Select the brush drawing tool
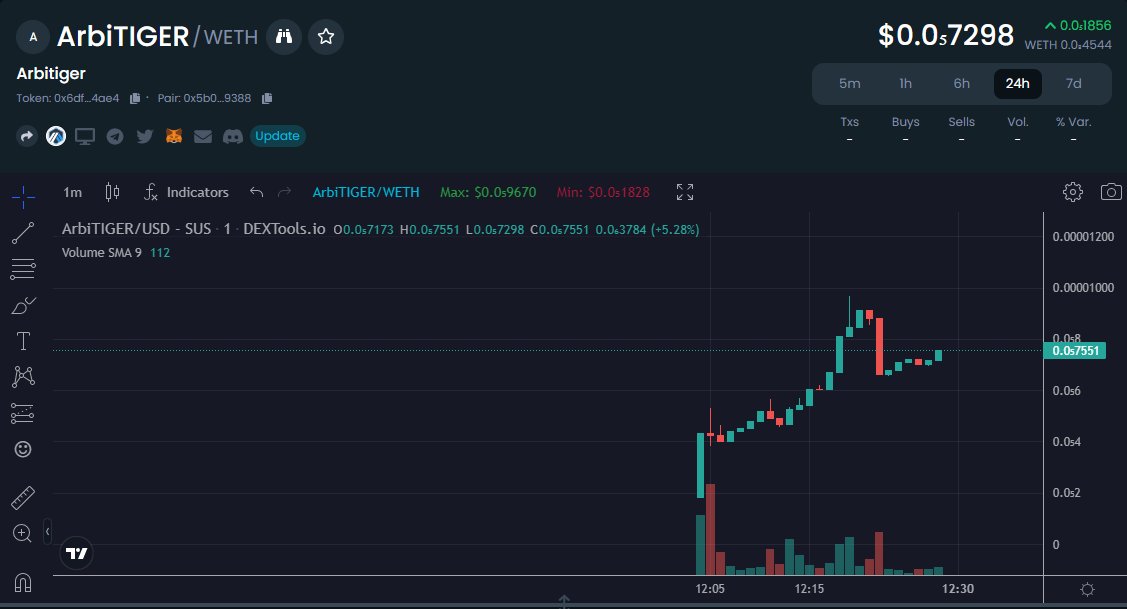Image resolution: width=1127 pixels, height=609 pixels. (23, 305)
